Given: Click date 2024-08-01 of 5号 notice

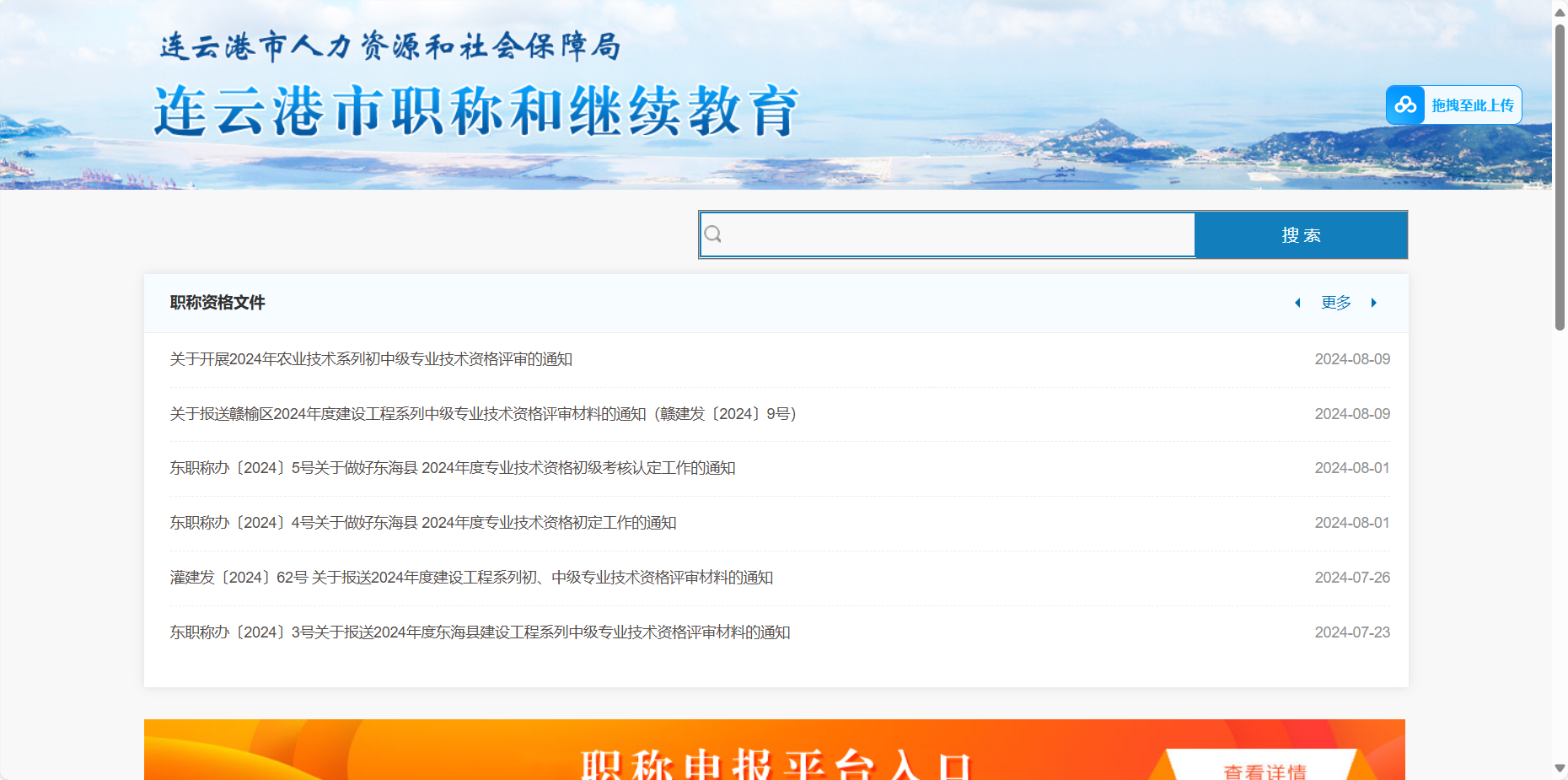Looking at the screenshot, I should click(1352, 468).
